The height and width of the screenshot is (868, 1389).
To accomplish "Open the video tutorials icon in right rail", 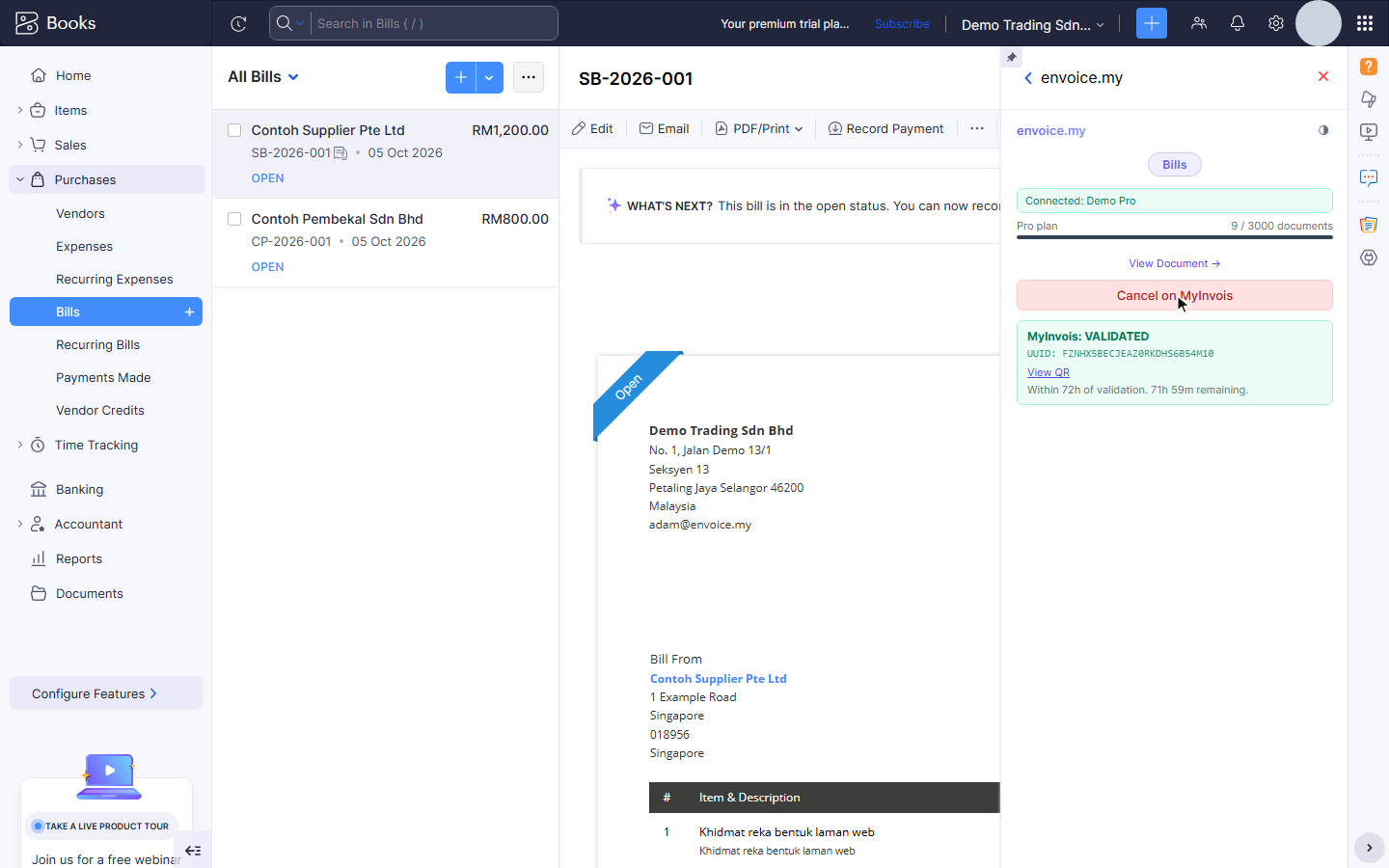I will (1369, 131).
